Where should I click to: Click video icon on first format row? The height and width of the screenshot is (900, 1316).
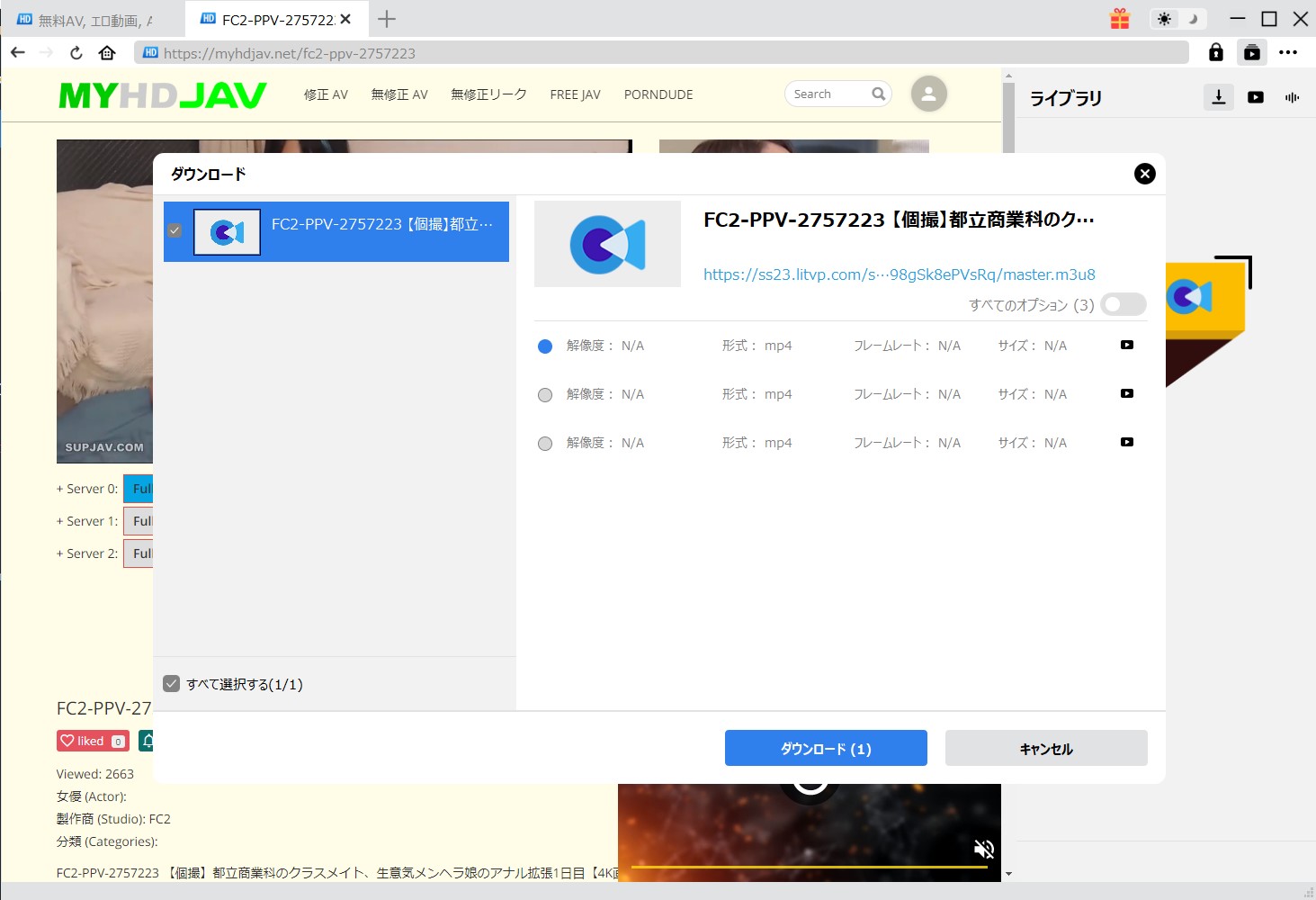1127,345
